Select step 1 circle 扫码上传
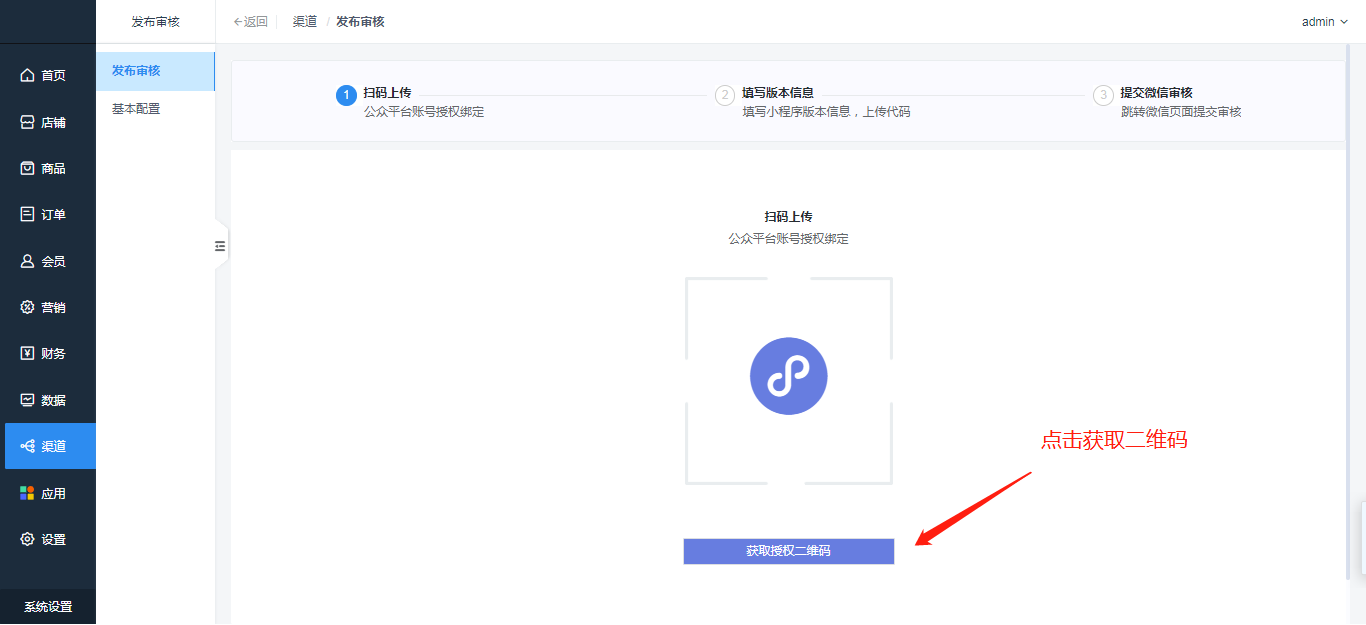Image resolution: width=1366 pixels, height=625 pixels. pos(346,95)
